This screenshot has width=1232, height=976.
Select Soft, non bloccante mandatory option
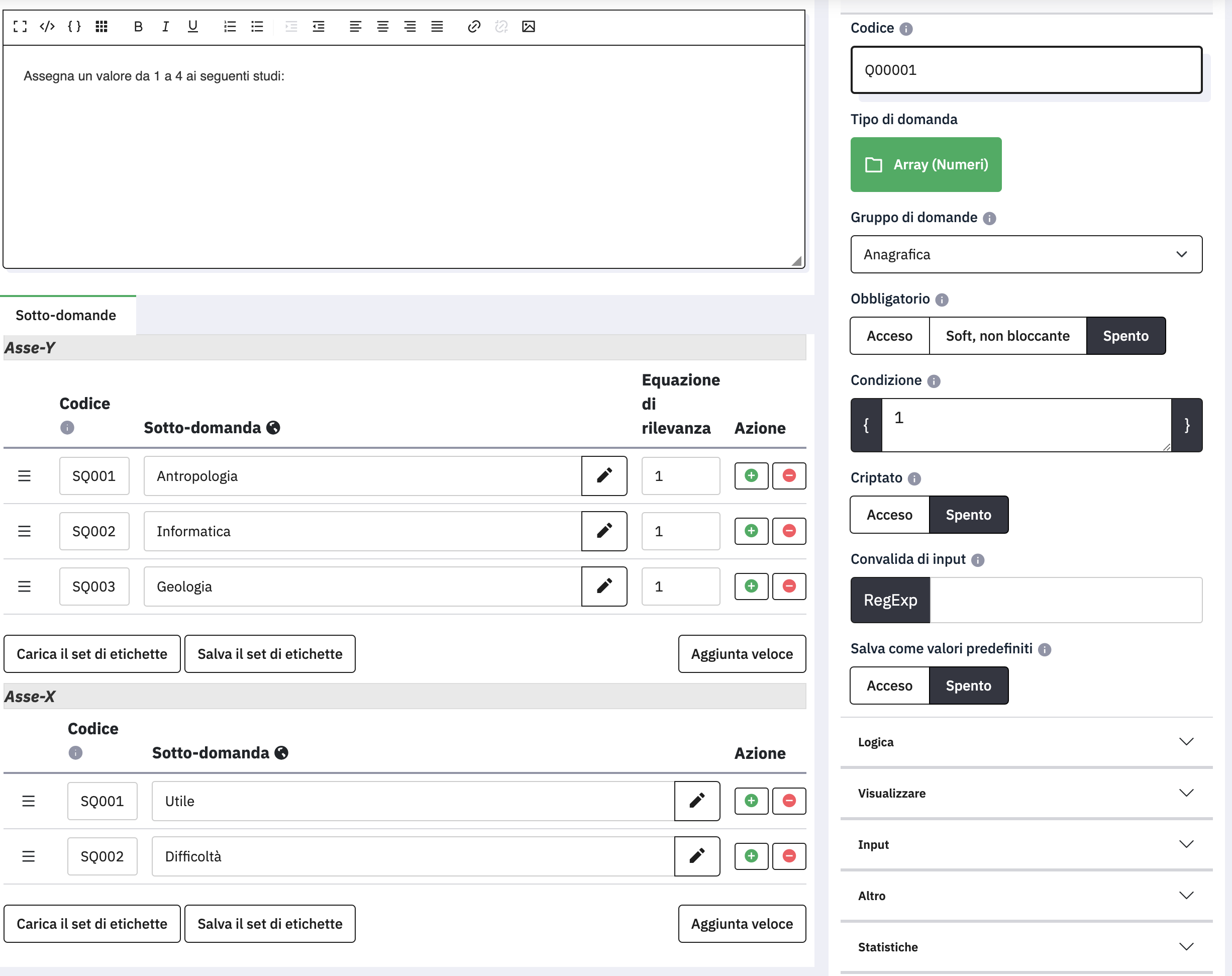1007,336
